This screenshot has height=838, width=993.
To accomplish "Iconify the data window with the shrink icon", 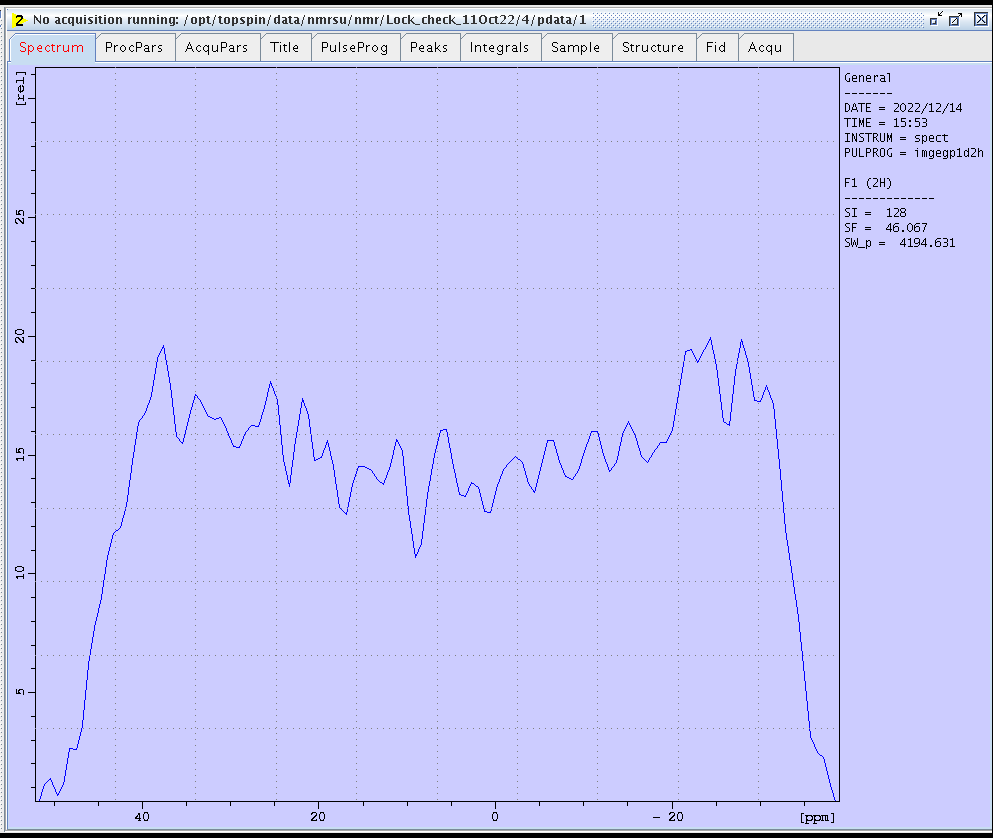I will [x=935, y=19].
